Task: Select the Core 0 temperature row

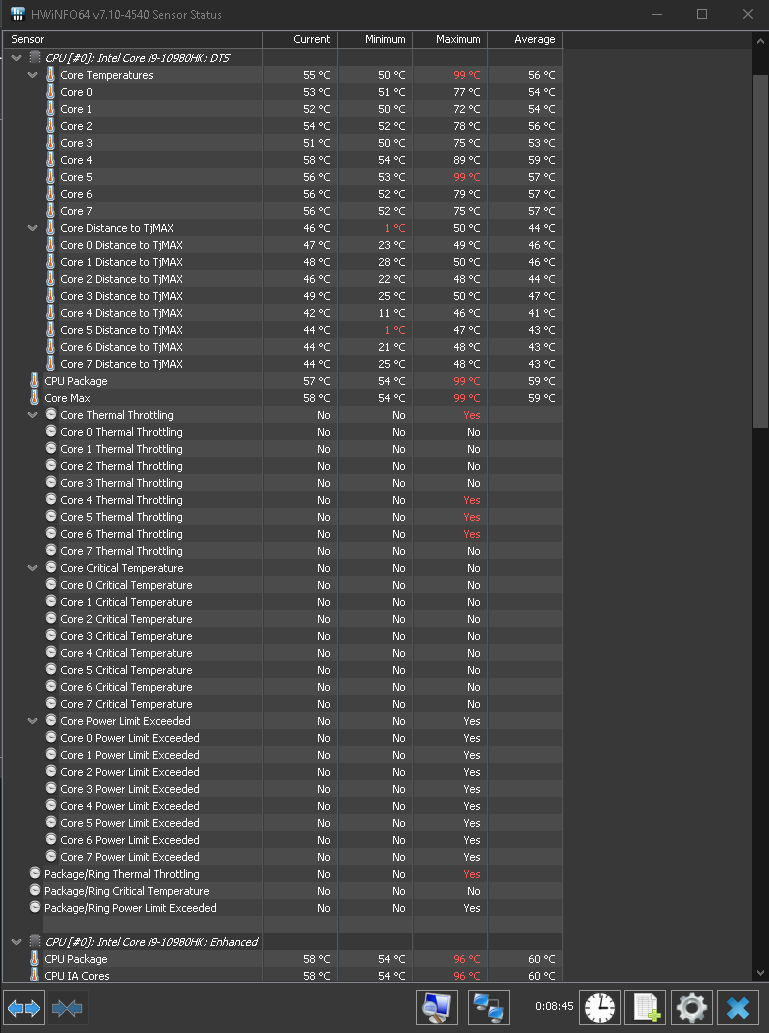Action: coord(283,92)
